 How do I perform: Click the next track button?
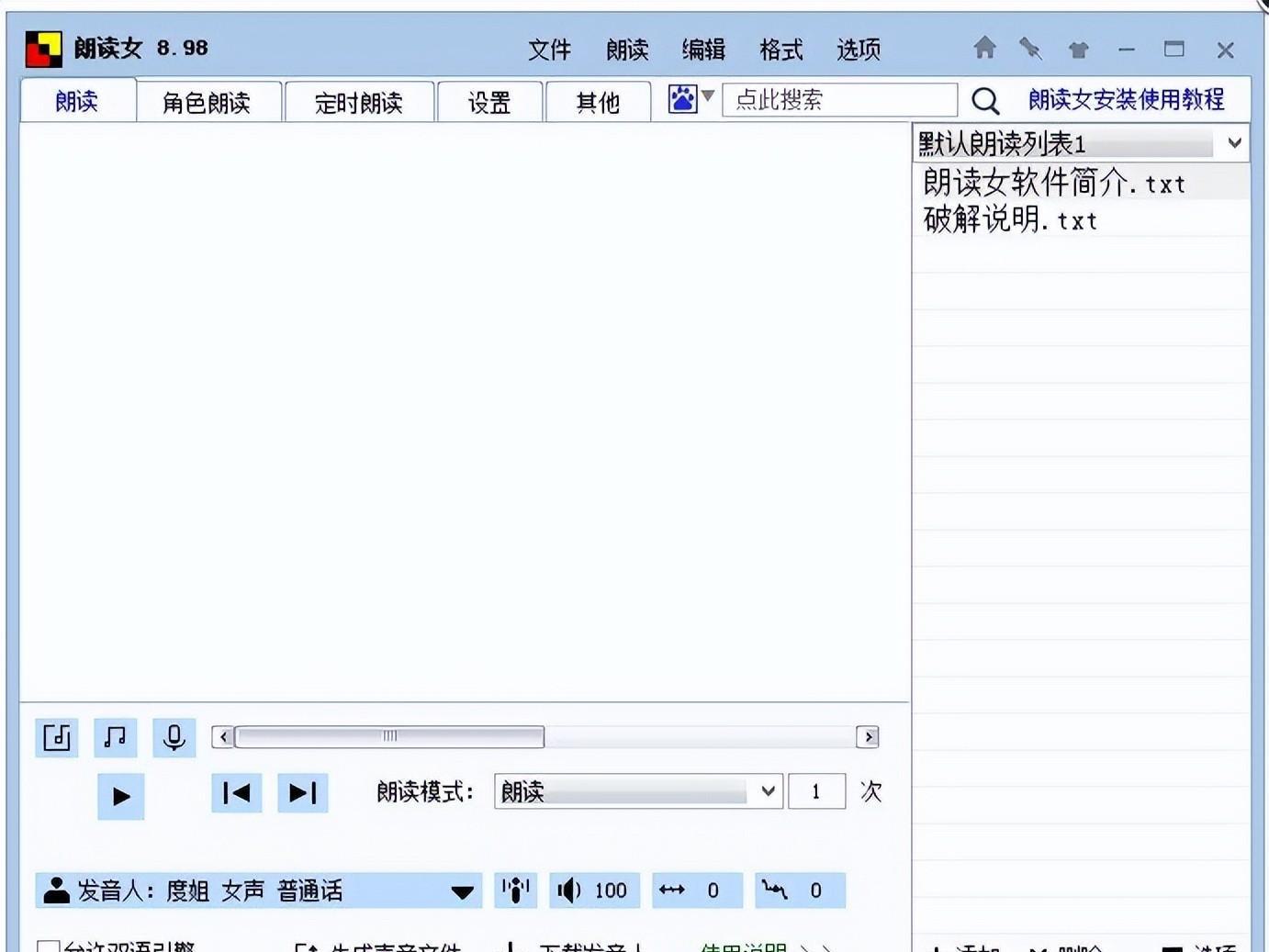tap(303, 793)
